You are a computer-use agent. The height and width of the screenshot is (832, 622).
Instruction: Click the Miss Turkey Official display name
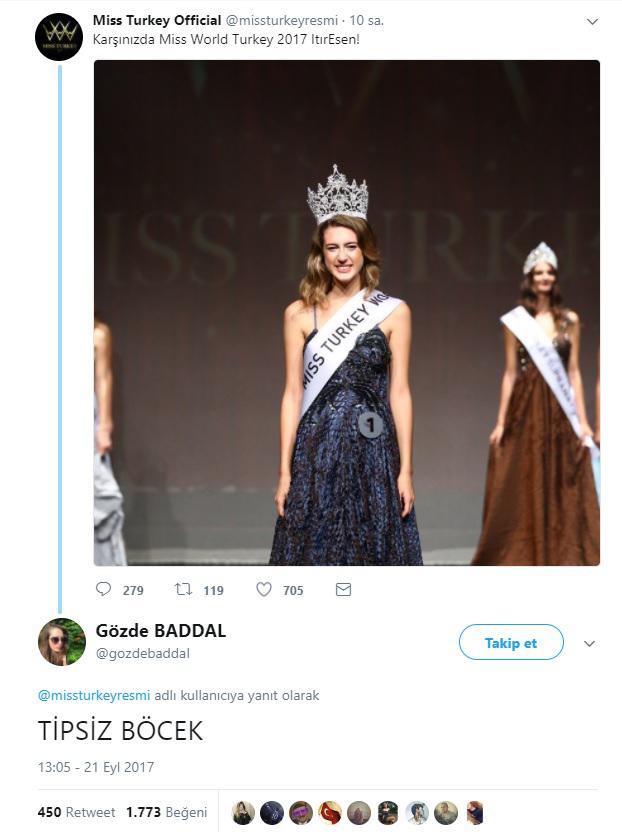pyautogui.click(x=156, y=20)
